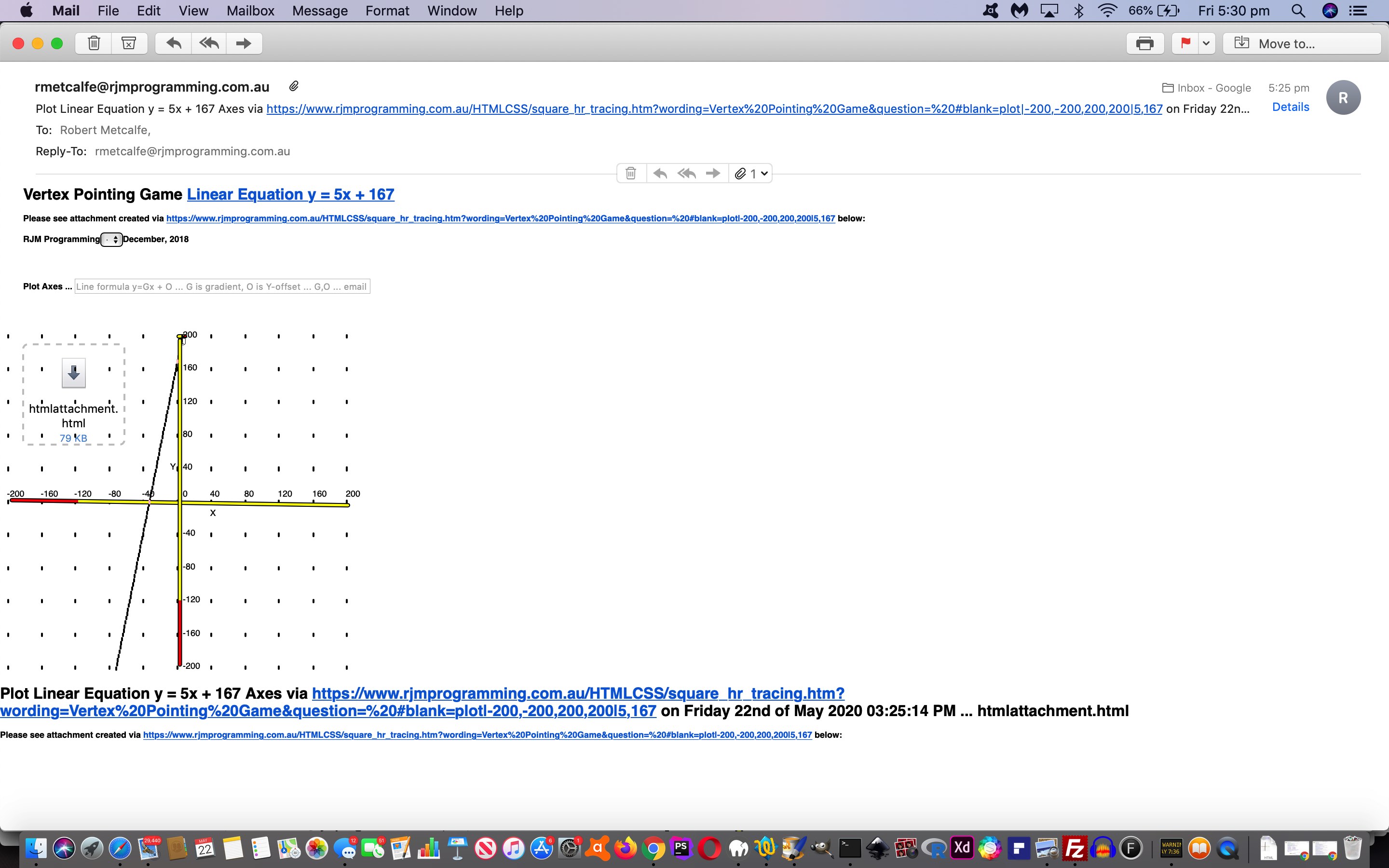The width and height of the screenshot is (1389, 868).
Task: Expand the attachment count dropdown
Action: pyautogui.click(x=752, y=174)
